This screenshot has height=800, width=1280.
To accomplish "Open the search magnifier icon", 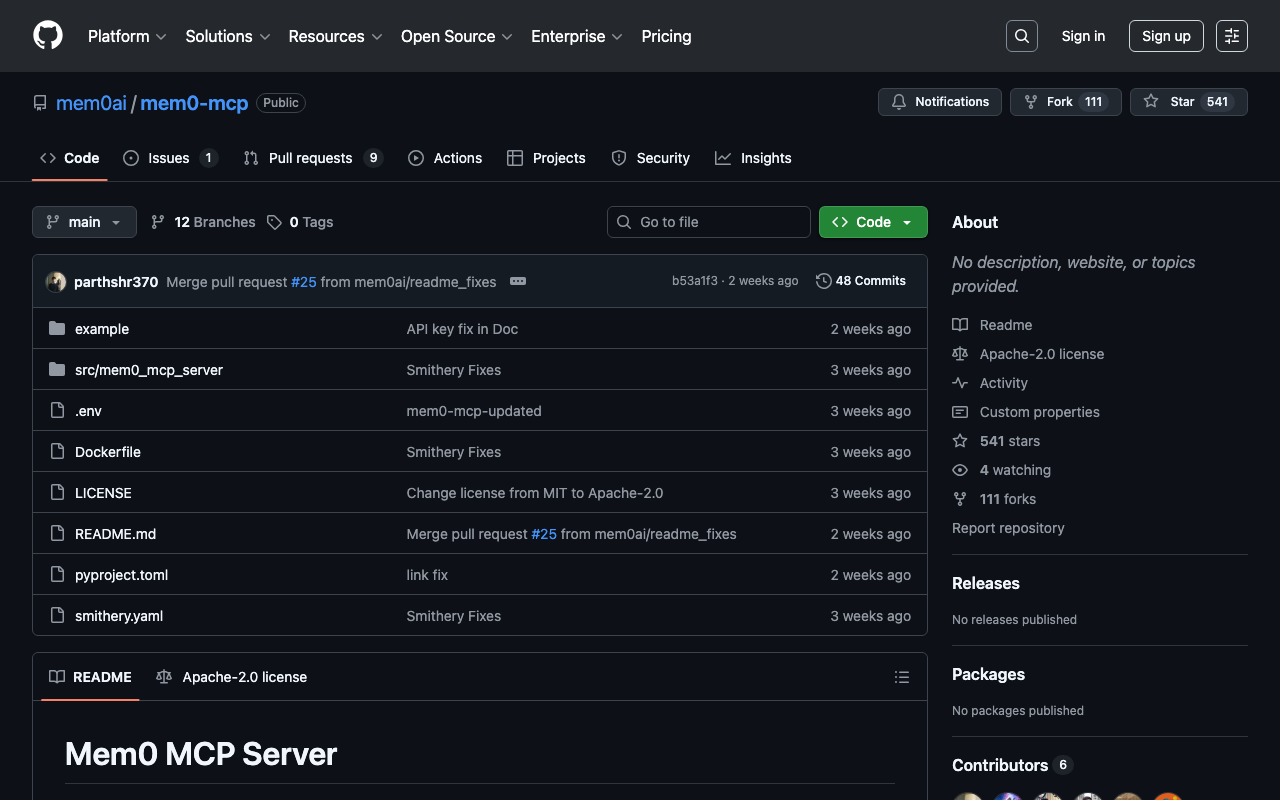I will pyautogui.click(x=1021, y=36).
